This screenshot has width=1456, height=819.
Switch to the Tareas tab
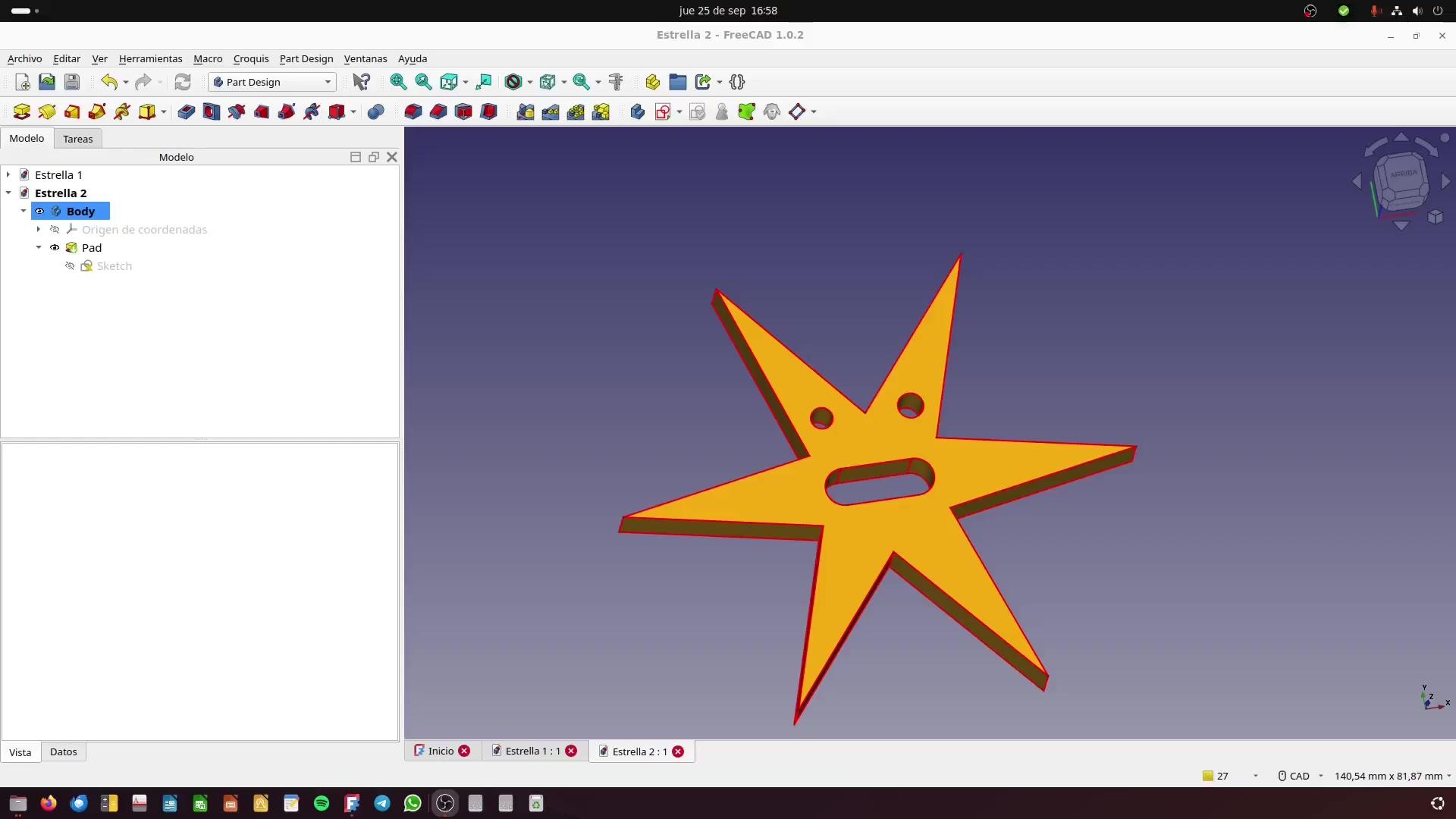click(77, 139)
